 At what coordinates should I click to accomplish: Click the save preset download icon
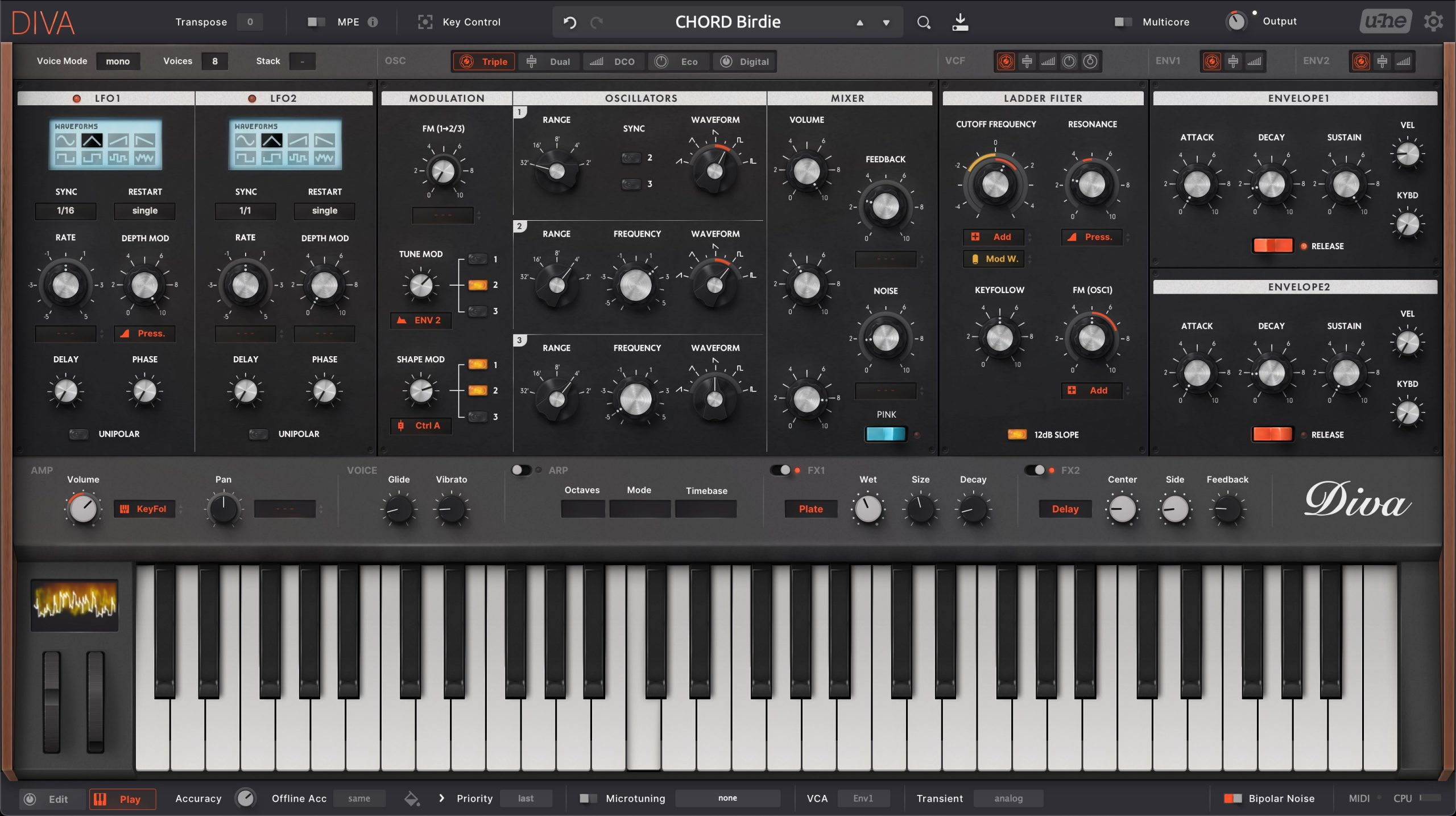click(960, 22)
